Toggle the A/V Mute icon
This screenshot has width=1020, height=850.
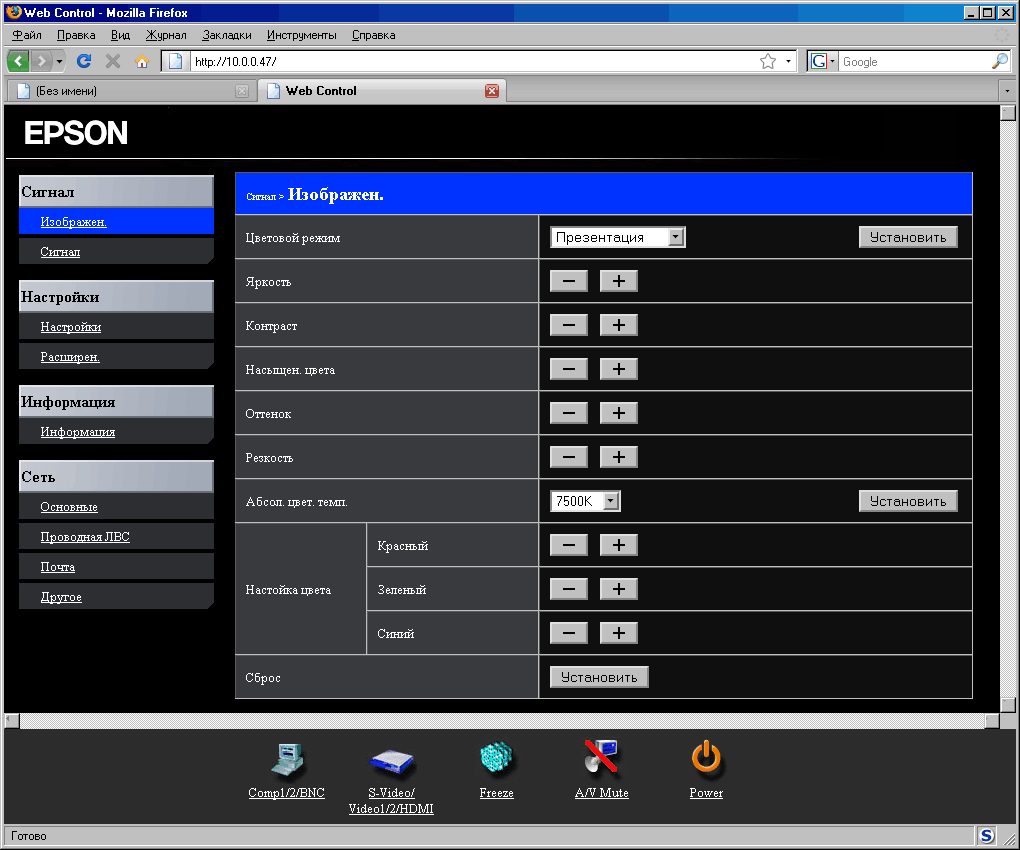tap(601, 757)
